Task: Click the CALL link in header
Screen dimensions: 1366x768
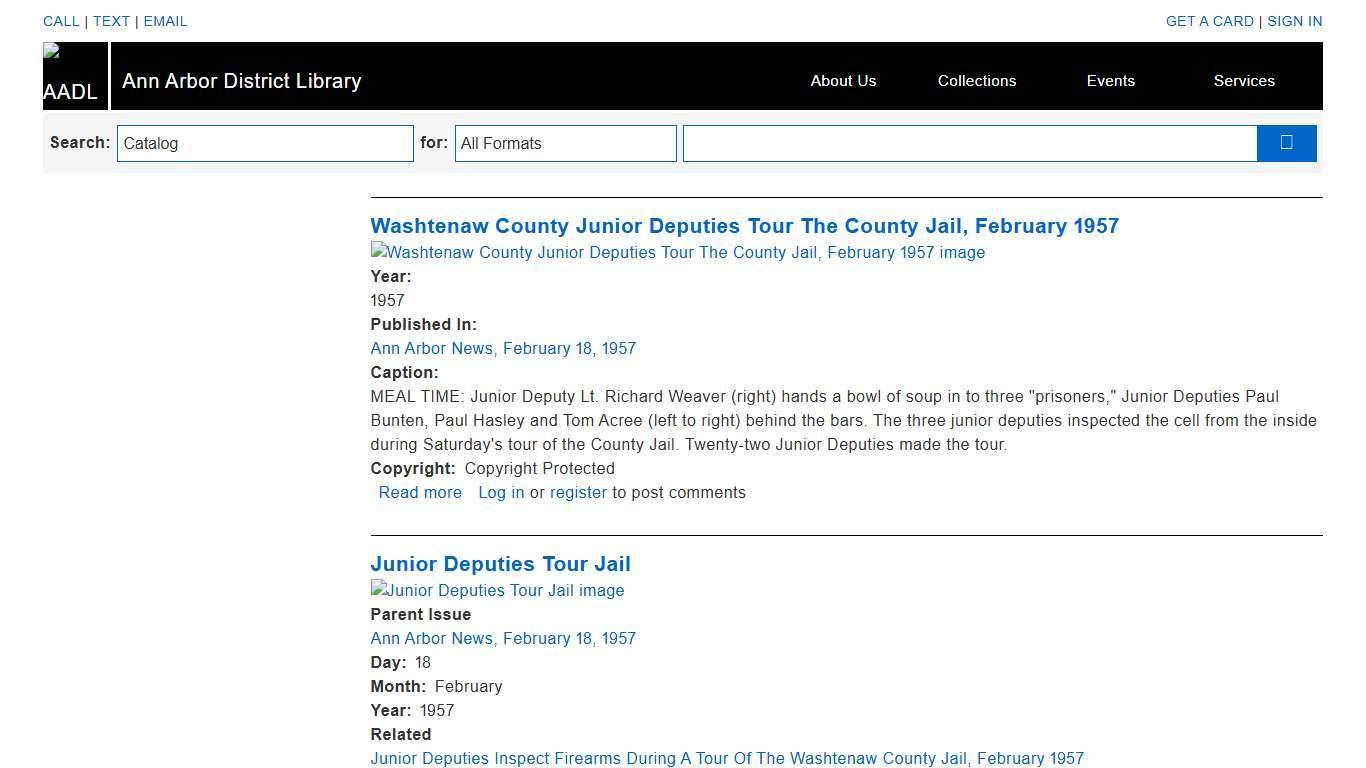Action: coord(61,21)
